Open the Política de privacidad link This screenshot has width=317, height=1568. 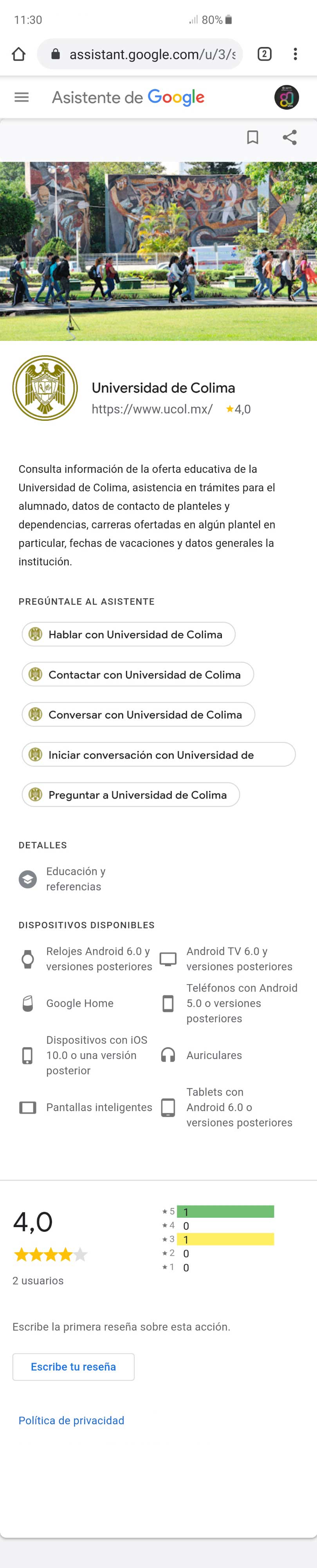point(71,1420)
